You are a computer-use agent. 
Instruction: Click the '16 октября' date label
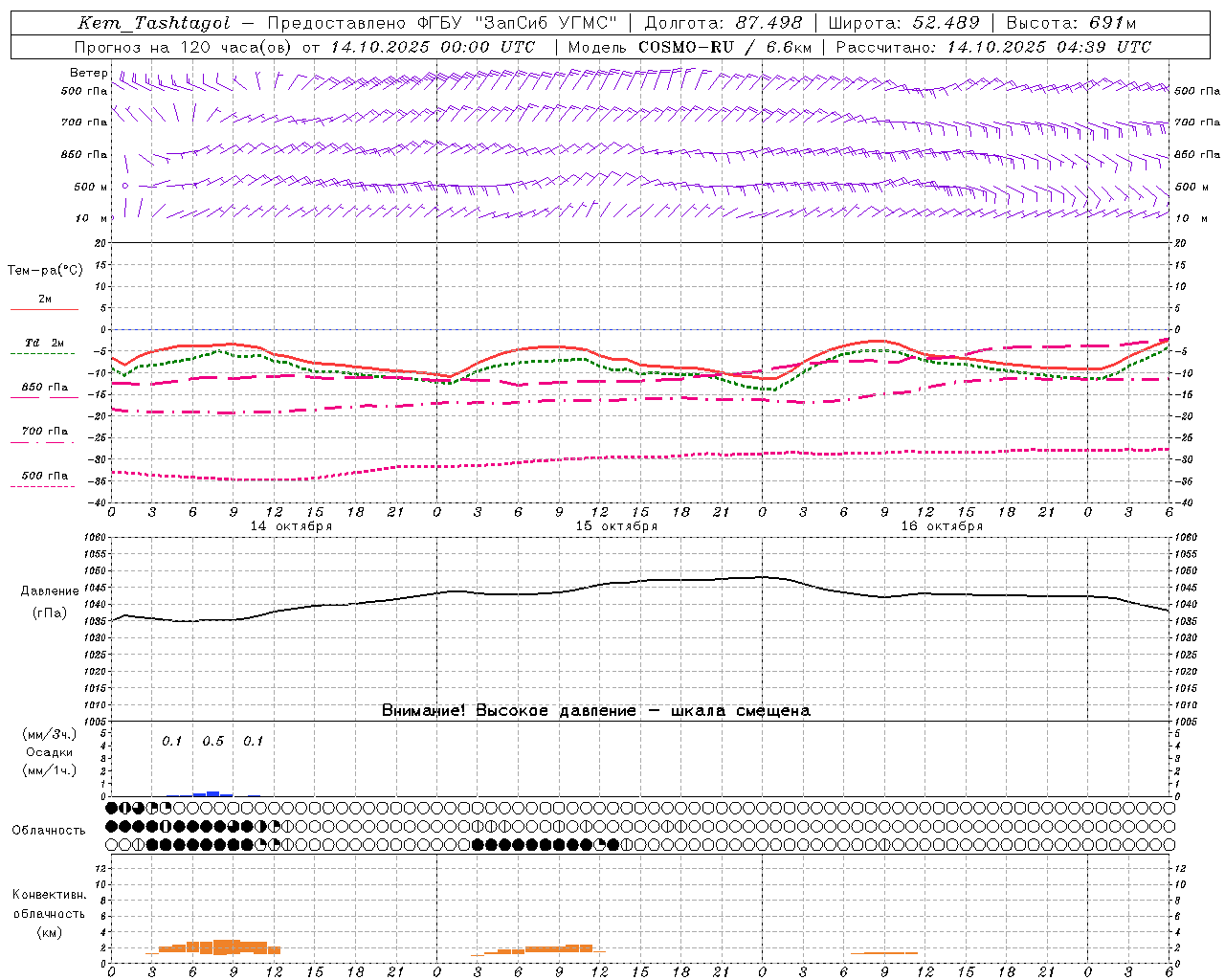(942, 526)
